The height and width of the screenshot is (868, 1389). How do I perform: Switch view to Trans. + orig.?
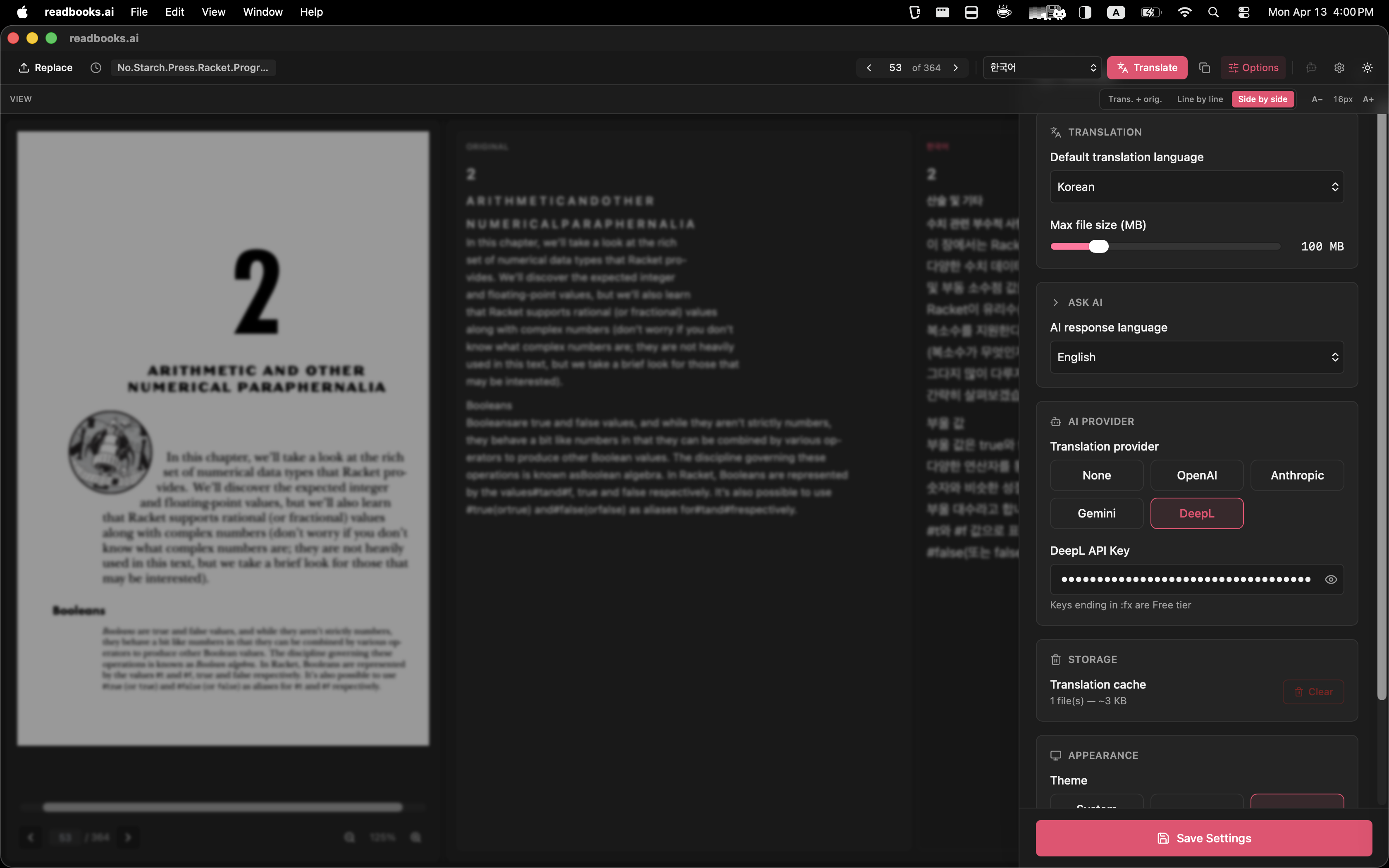point(1135,99)
